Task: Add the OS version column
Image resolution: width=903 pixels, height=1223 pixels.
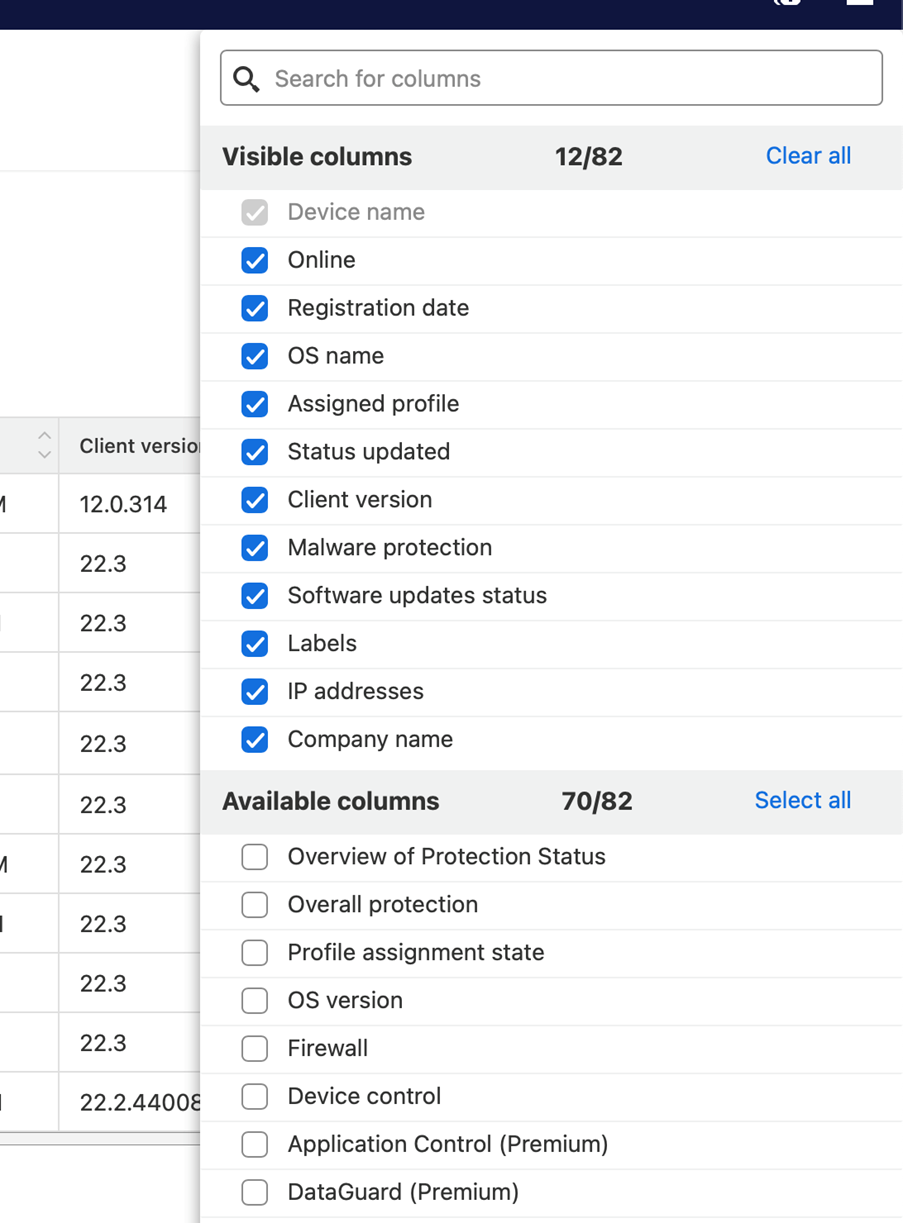Action: pos(255,1001)
